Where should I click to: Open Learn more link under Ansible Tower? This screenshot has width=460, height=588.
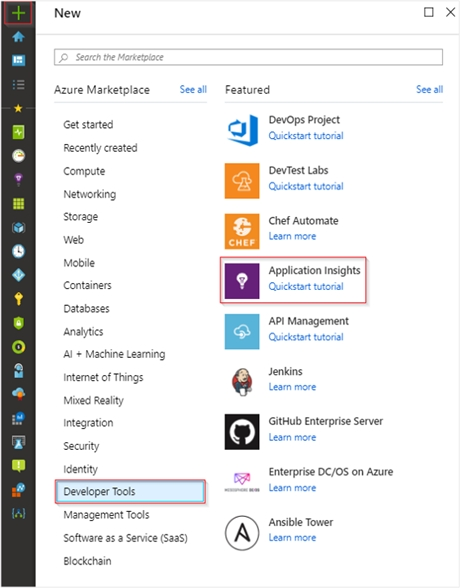292,537
